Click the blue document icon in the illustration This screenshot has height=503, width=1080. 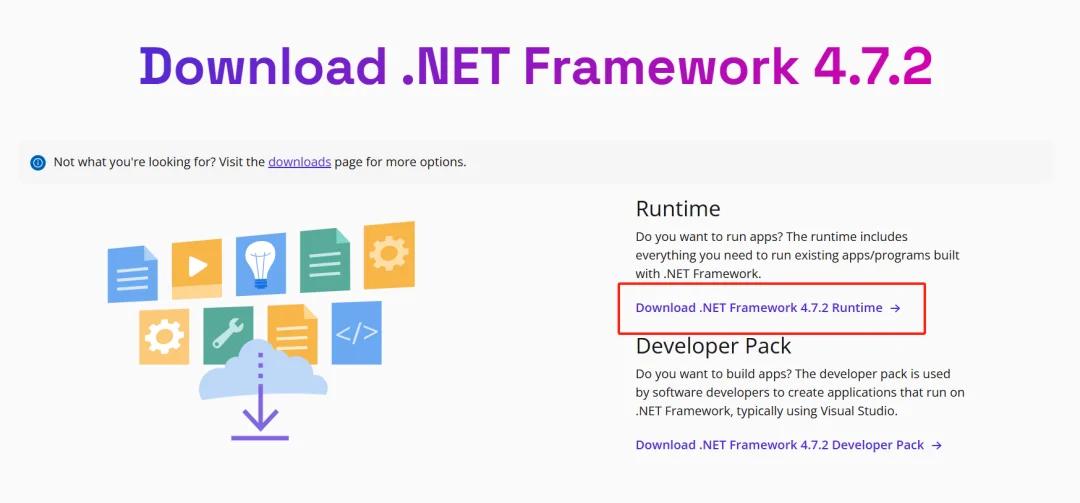tap(132, 272)
